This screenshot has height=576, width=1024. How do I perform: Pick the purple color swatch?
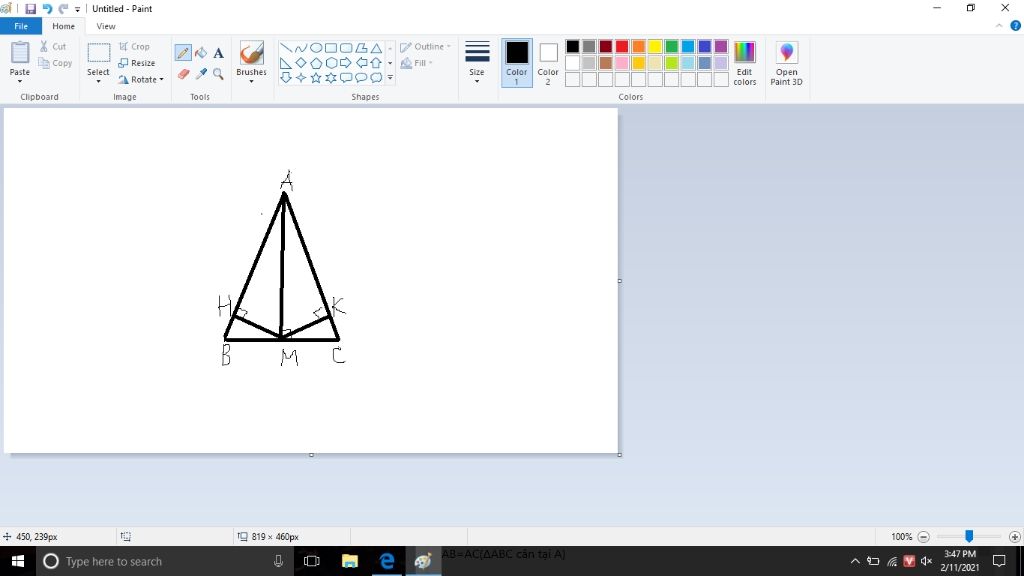721,46
